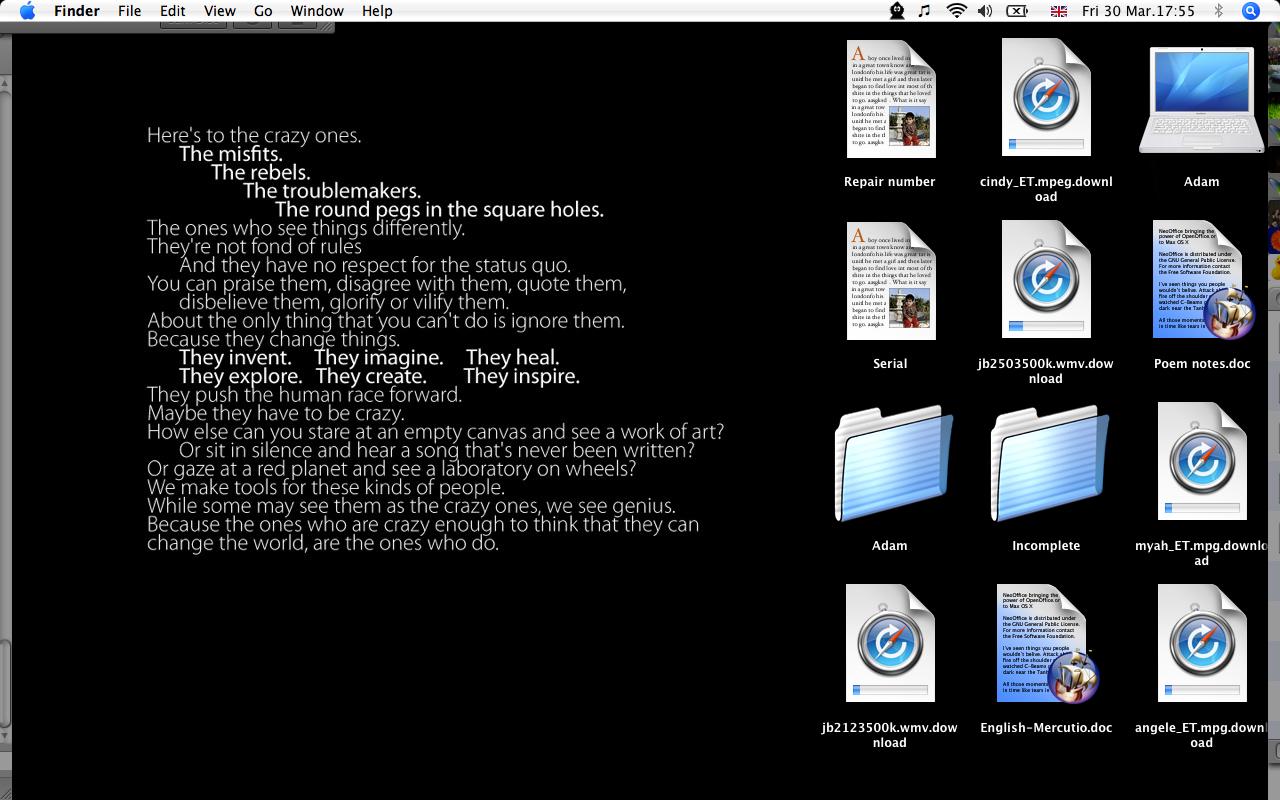Image resolution: width=1280 pixels, height=800 pixels.
Task: Click the 'Poem notes.doc' file label
Action: [x=1202, y=364]
